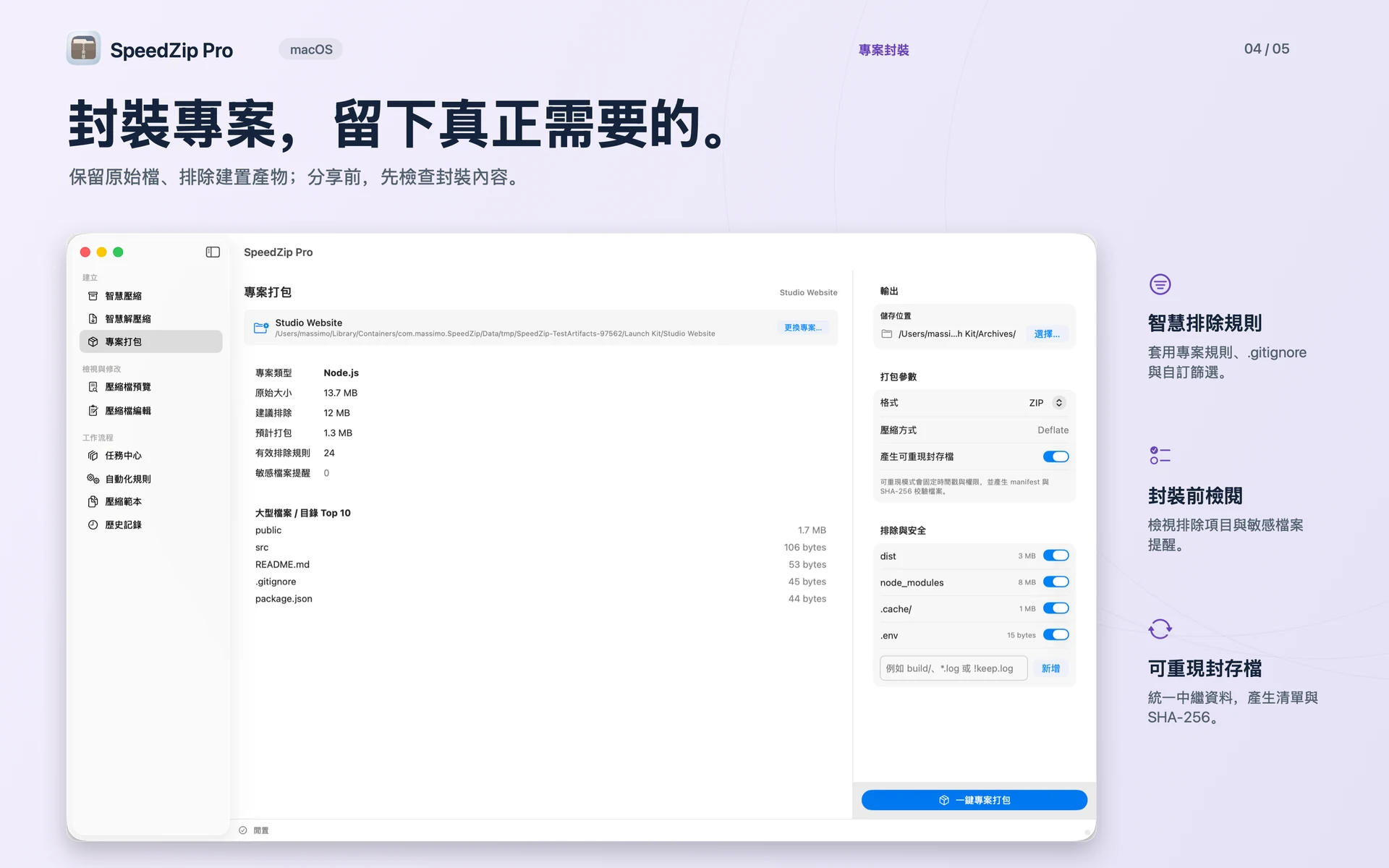
Task: Click the public row in Top 10 list
Action: point(540,530)
